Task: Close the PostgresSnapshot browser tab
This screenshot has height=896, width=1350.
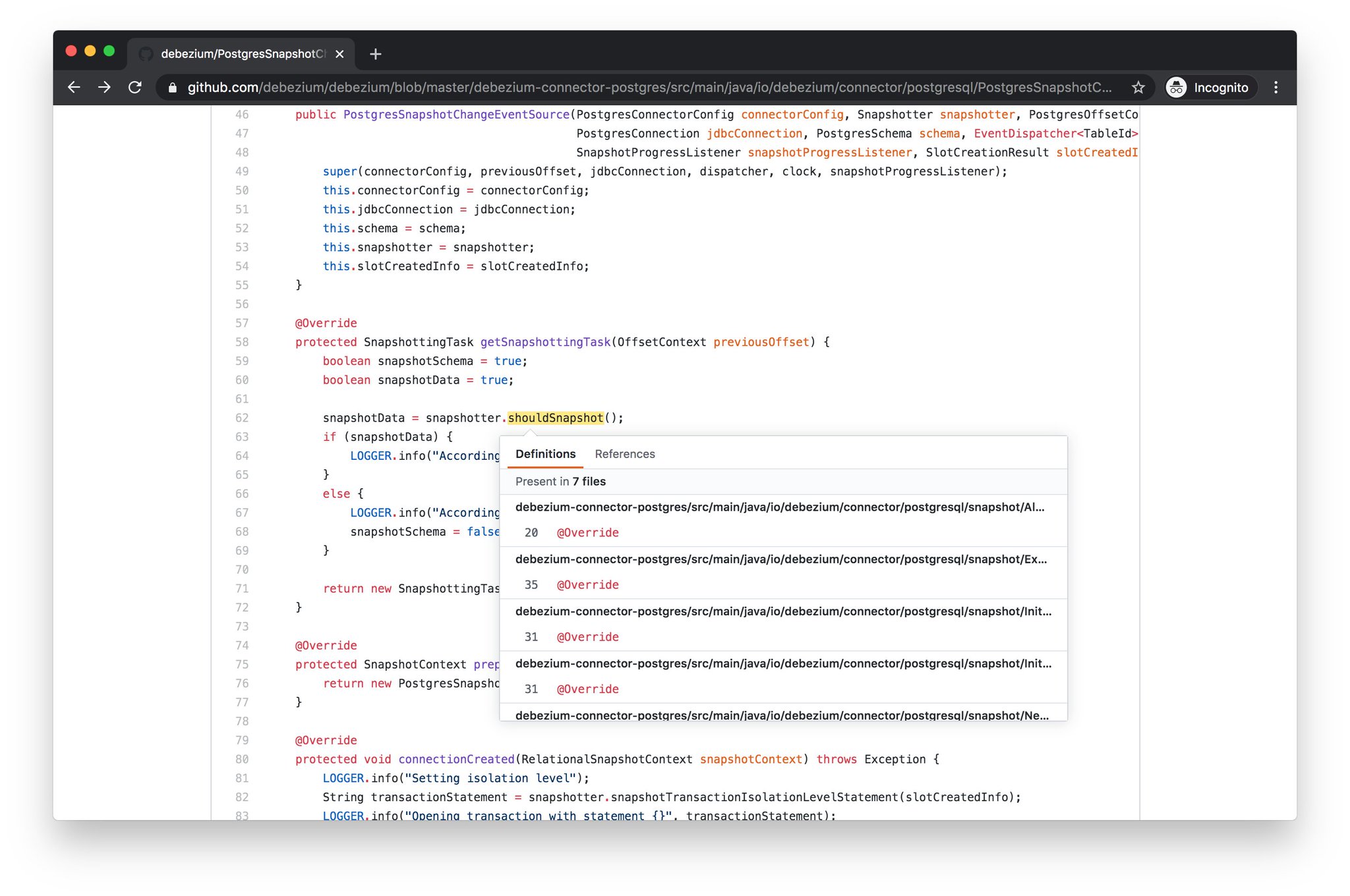Action: point(339,54)
